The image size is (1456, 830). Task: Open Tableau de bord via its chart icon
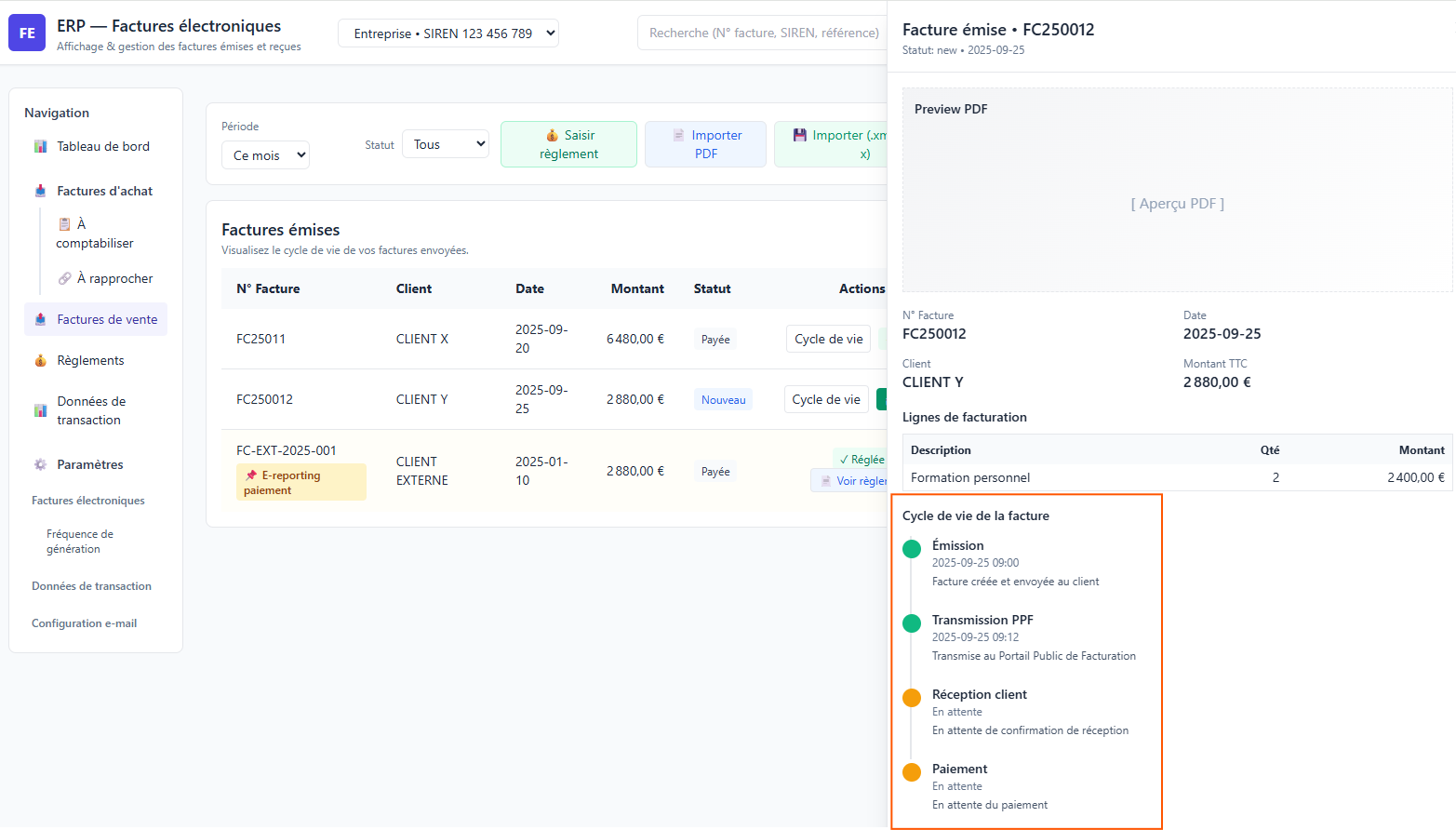pyautogui.click(x=41, y=147)
